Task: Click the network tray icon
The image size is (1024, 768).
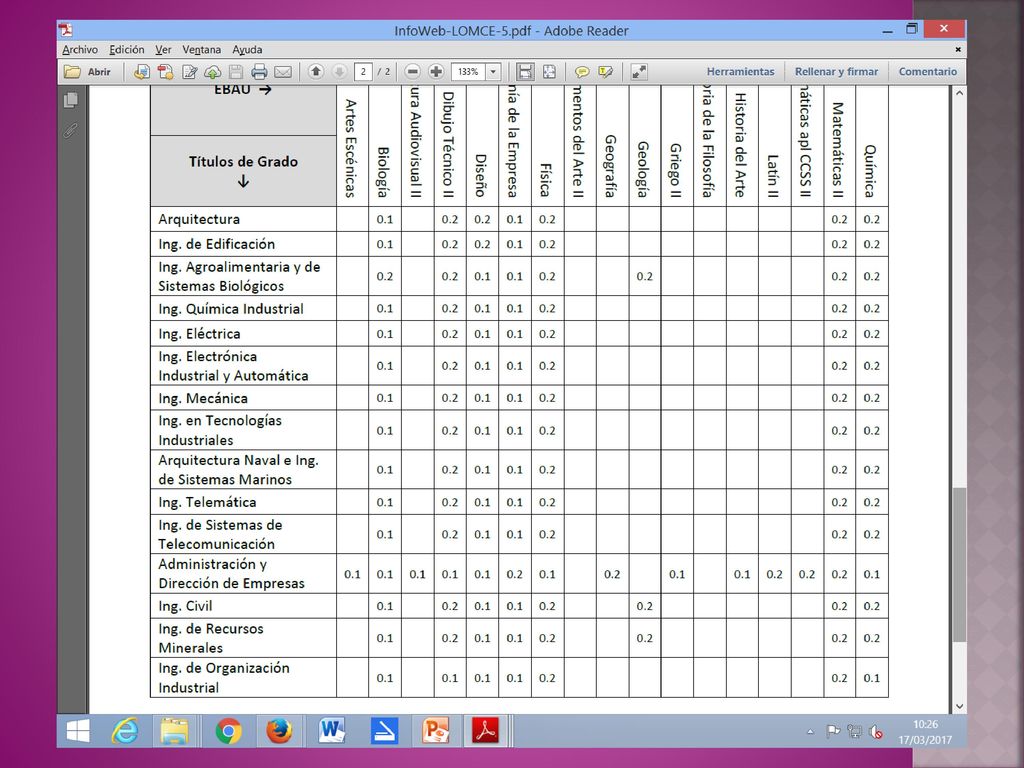Action: [x=854, y=732]
